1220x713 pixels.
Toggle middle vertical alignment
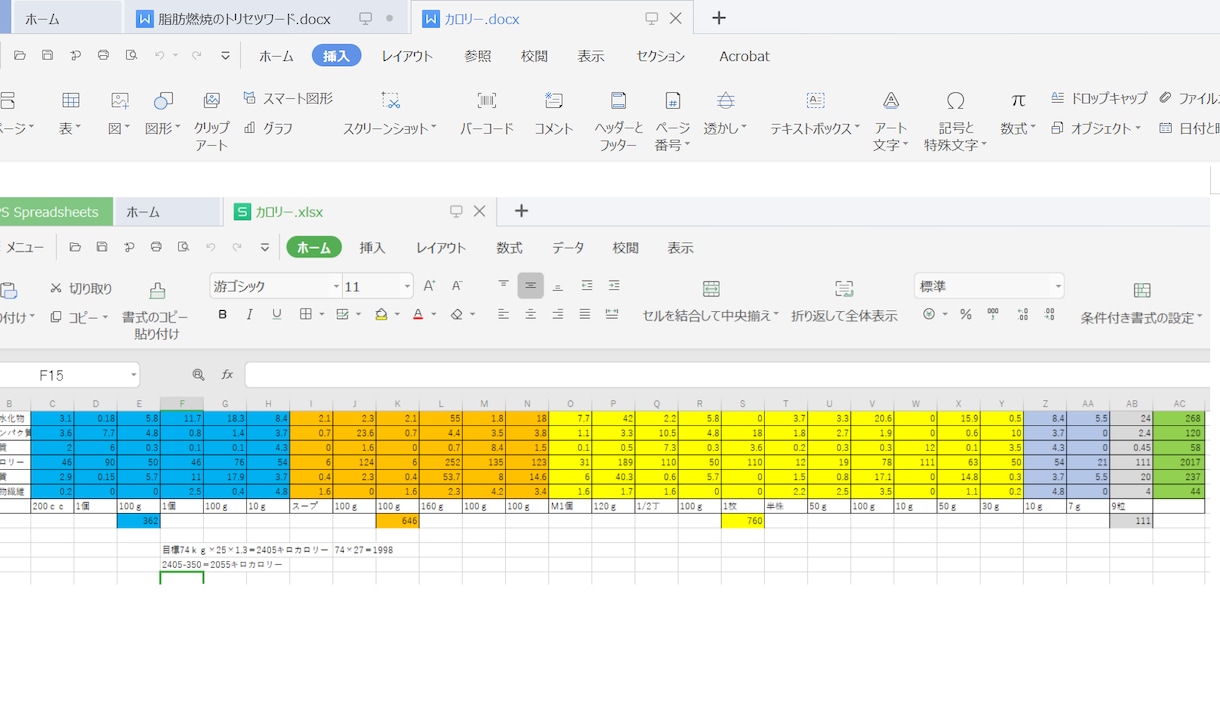530,286
